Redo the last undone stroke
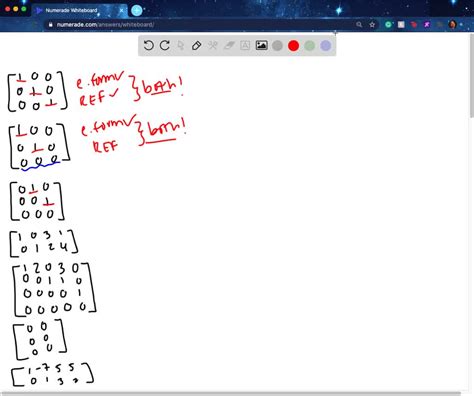The height and width of the screenshot is (396, 474). point(165,45)
